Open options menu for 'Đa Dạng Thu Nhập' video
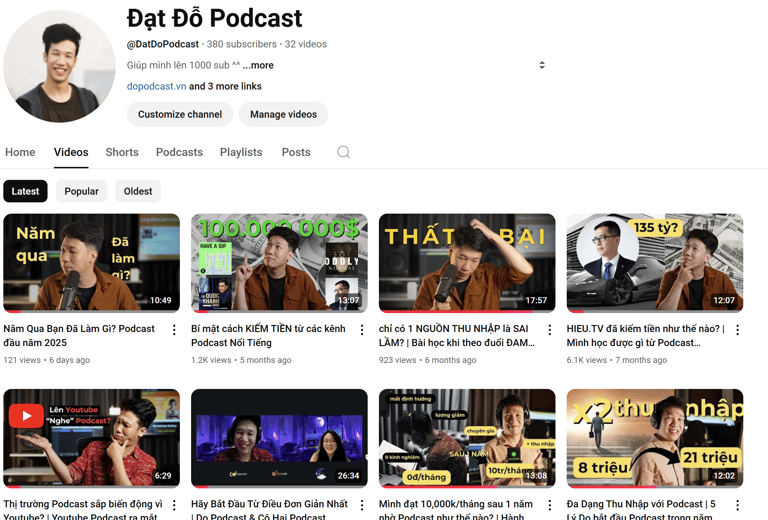768x520 pixels. click(737, 505)
